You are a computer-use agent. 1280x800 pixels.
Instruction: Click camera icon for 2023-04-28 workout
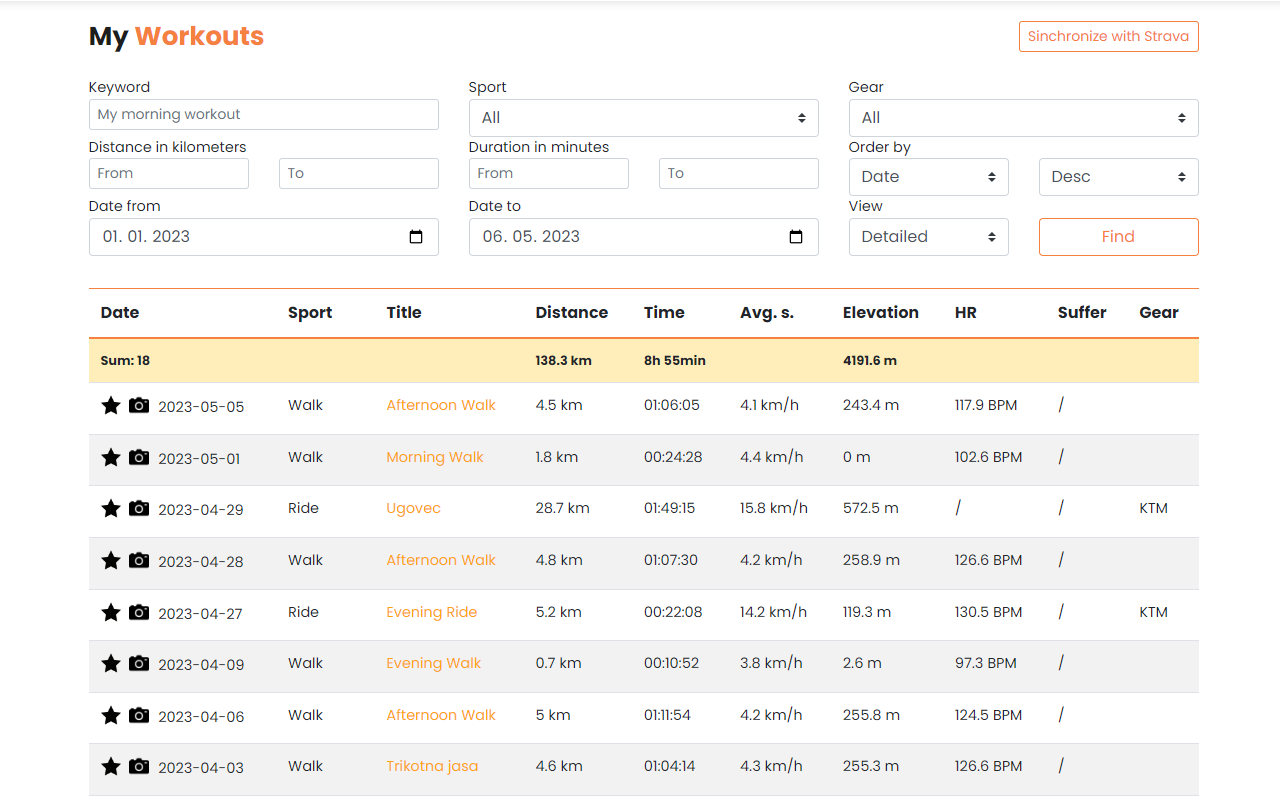[x=139, y=560]
